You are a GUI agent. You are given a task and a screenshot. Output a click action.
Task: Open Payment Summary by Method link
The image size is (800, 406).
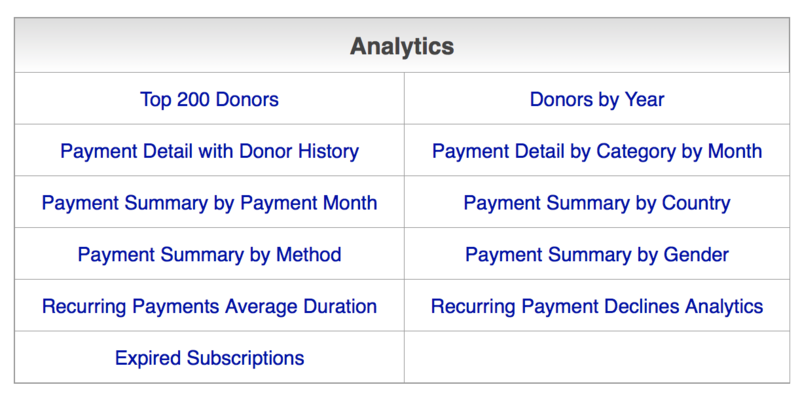[x=209, y=255]
